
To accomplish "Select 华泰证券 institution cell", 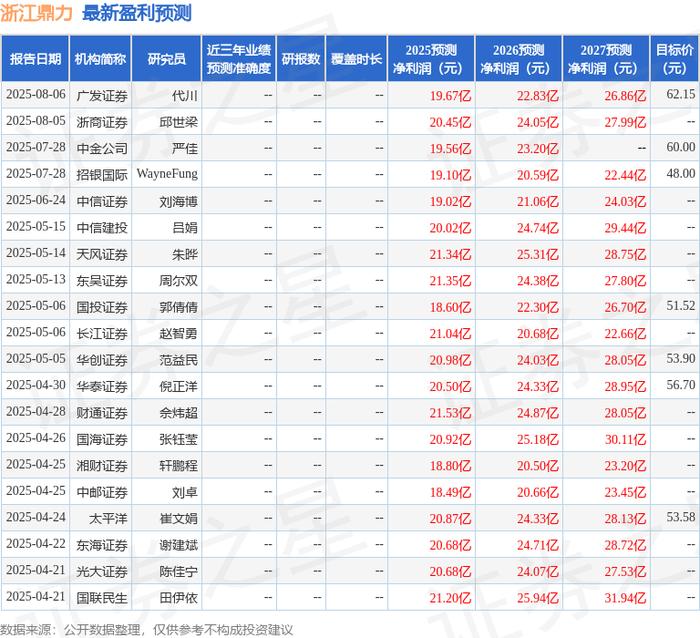I will tap(102, 386).
